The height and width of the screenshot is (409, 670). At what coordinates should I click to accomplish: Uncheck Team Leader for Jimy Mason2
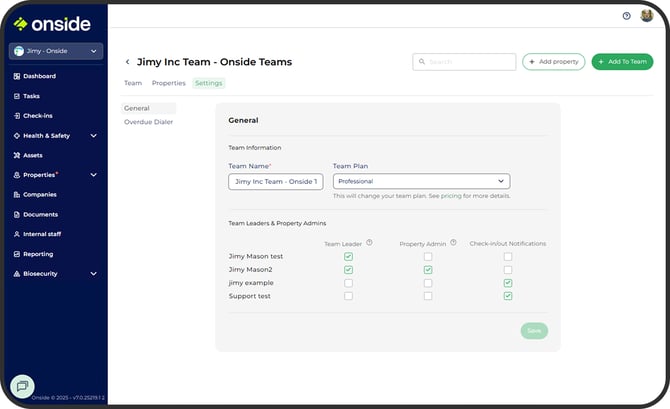point(348,270)
